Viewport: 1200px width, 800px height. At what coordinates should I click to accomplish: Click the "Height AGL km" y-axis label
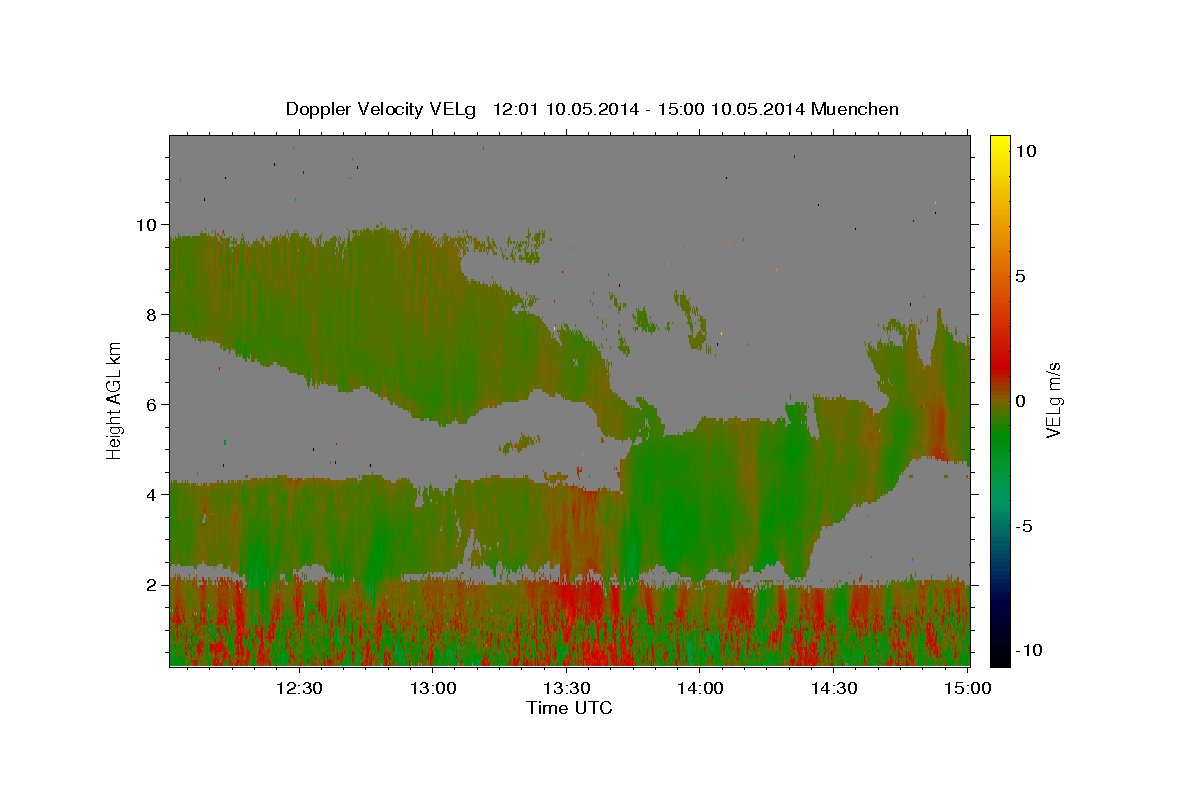tap(115, 400)
